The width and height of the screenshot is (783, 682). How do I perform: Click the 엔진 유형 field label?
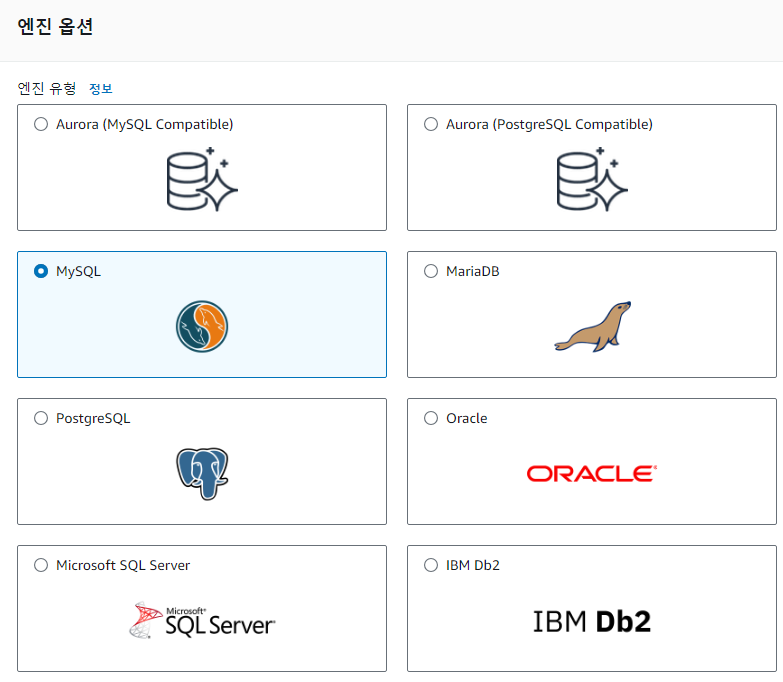click(46, 89)
